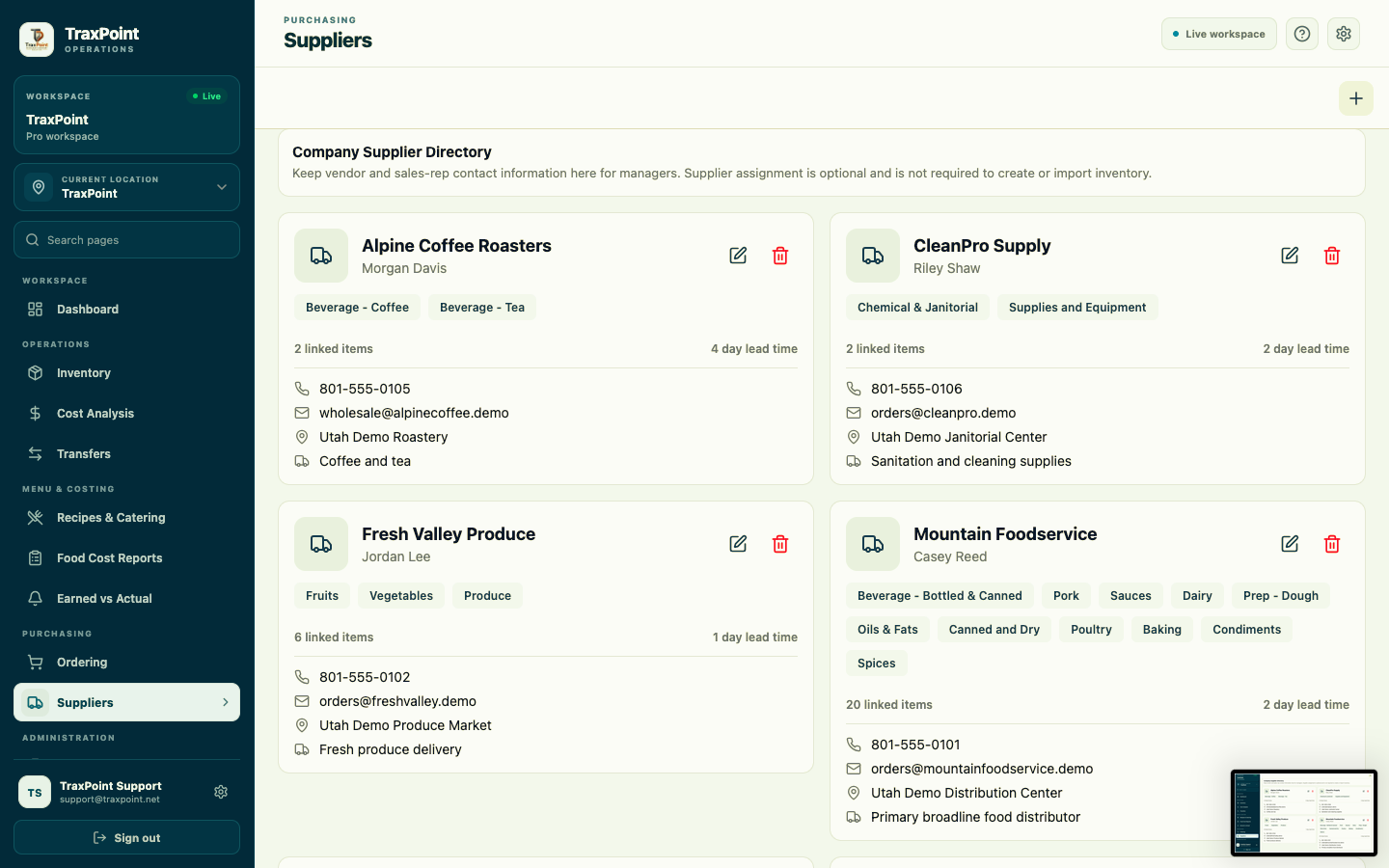Click the Fresh Valley Produce truck icon

321,544
